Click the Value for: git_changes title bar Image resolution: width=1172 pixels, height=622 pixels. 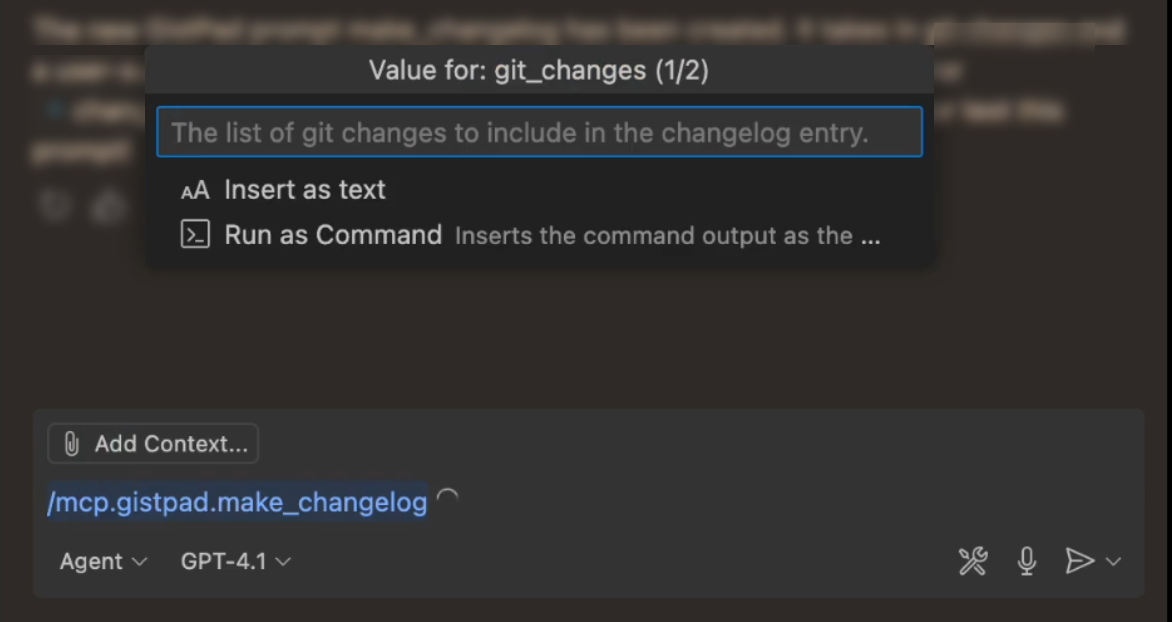click(x=540, y=70)
